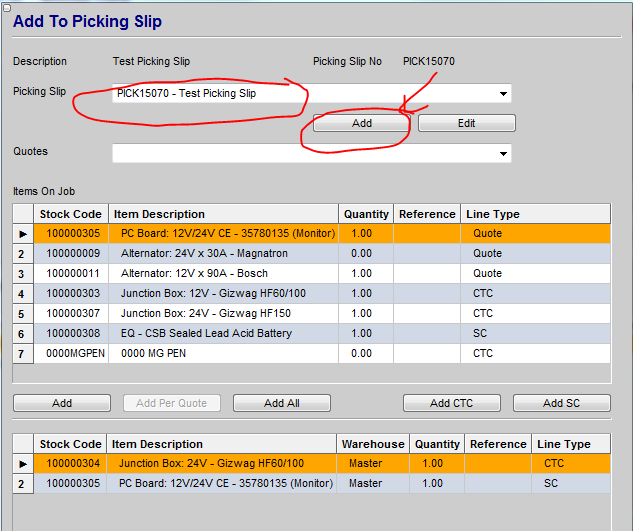Click the Add SC button
Viewport: 633px width, 531px height.
pos(561,403)
